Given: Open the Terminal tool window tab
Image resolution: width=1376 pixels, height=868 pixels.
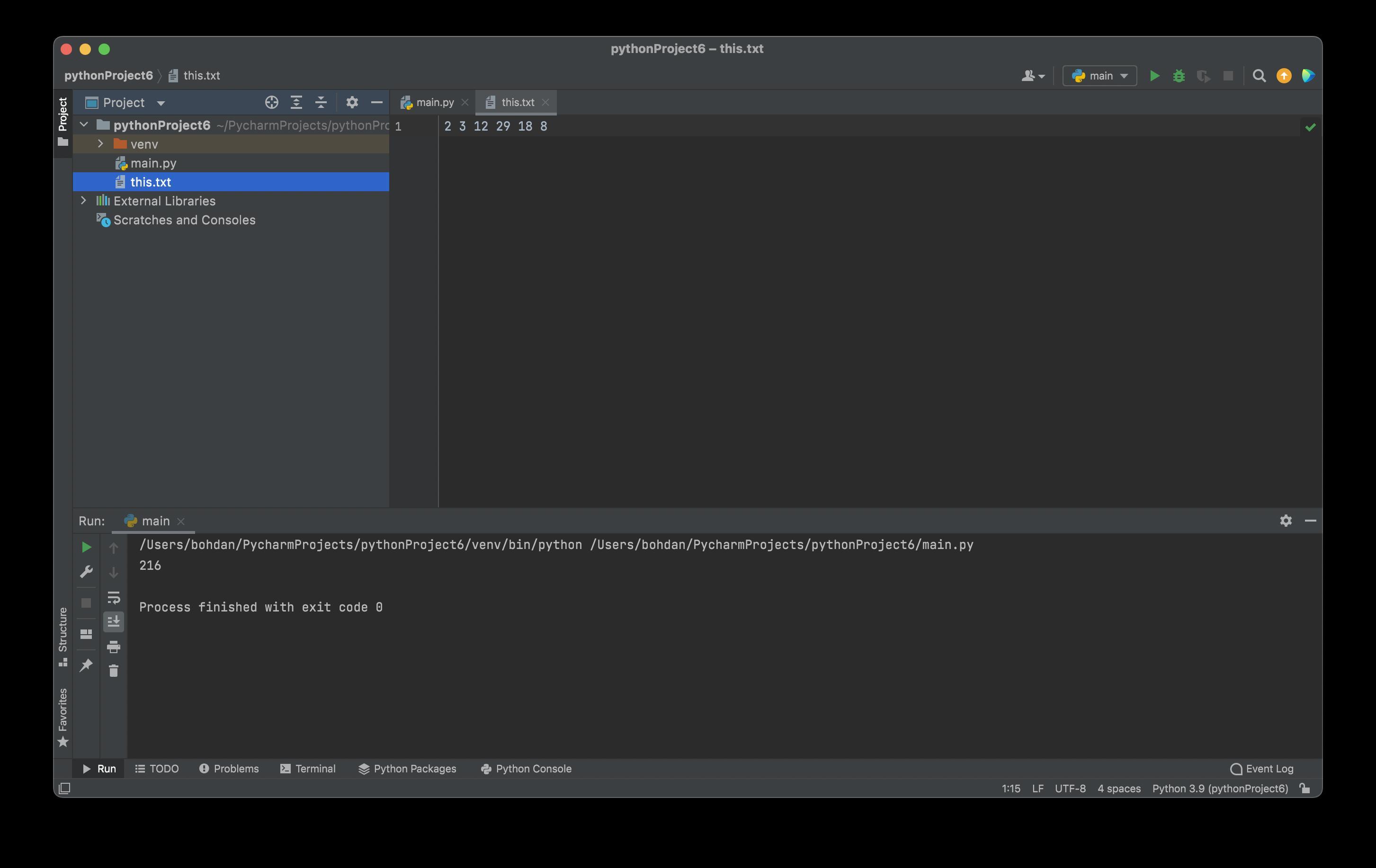Looking at the screenshot, I should (x=308, y=769).
